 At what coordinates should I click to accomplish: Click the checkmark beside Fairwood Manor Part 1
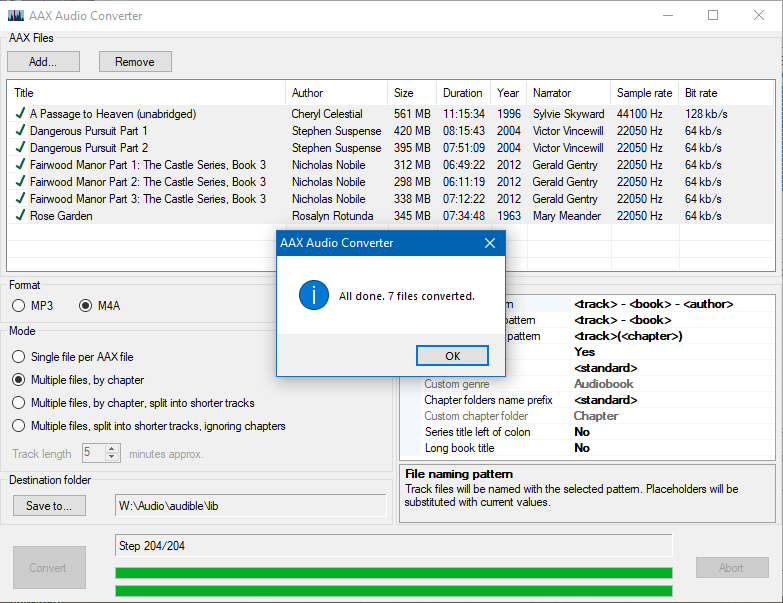[x=20, y=164]
